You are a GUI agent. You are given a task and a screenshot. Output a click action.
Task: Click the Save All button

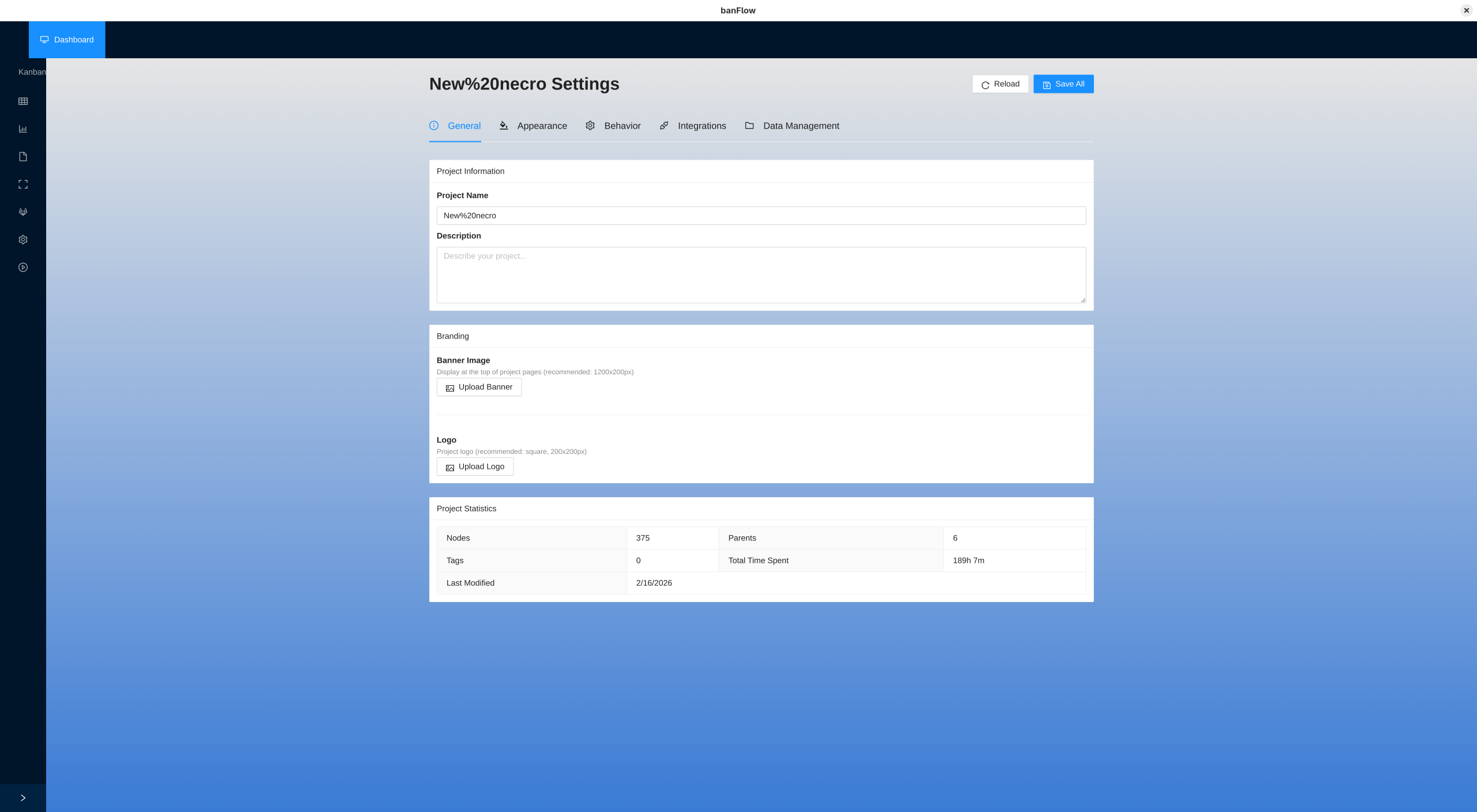point(1063,84)
